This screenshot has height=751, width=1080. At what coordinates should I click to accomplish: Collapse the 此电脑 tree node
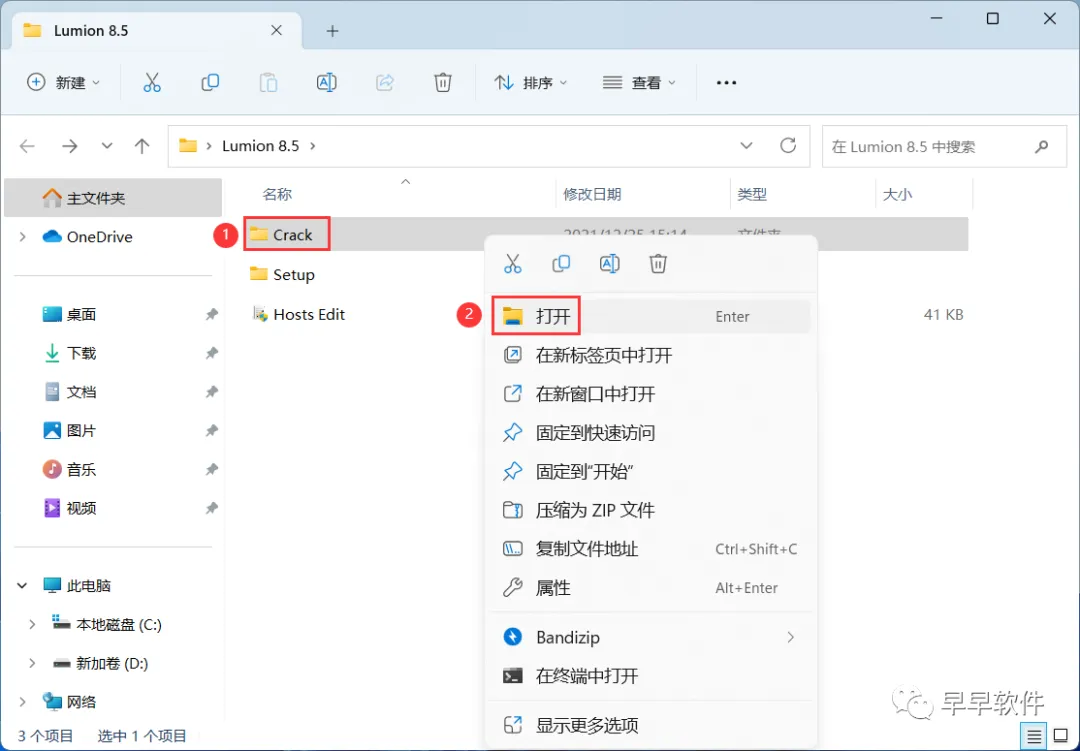point(23,586)
